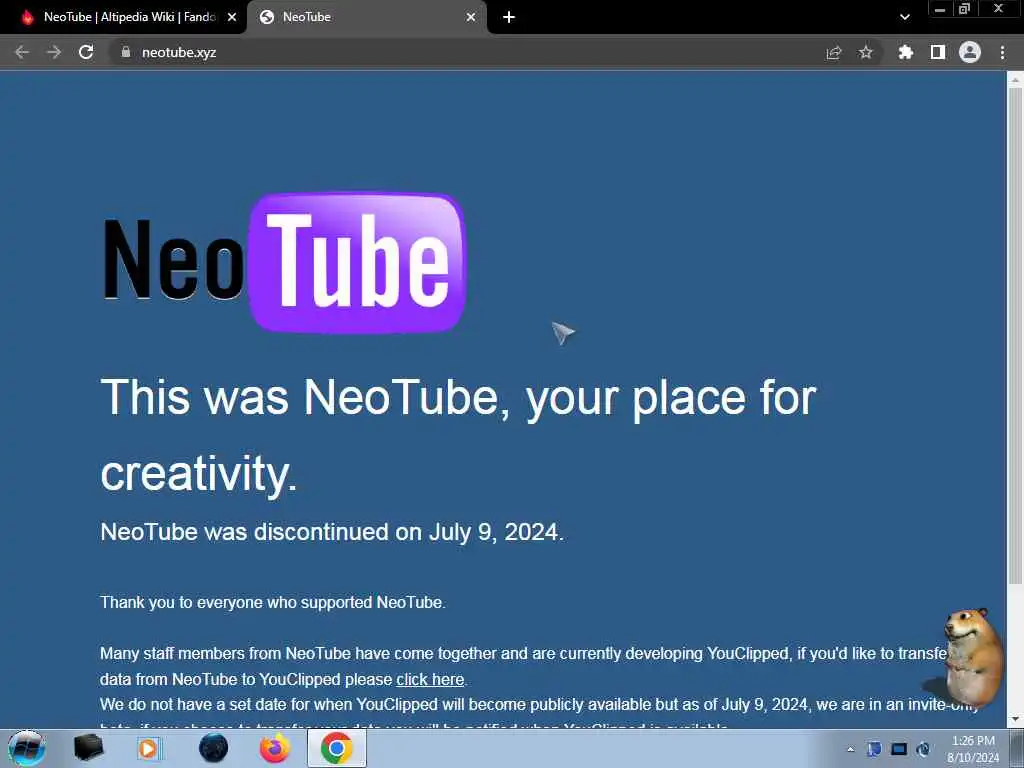
Task: Close the NeoTube tab
Action: point(471,18)
